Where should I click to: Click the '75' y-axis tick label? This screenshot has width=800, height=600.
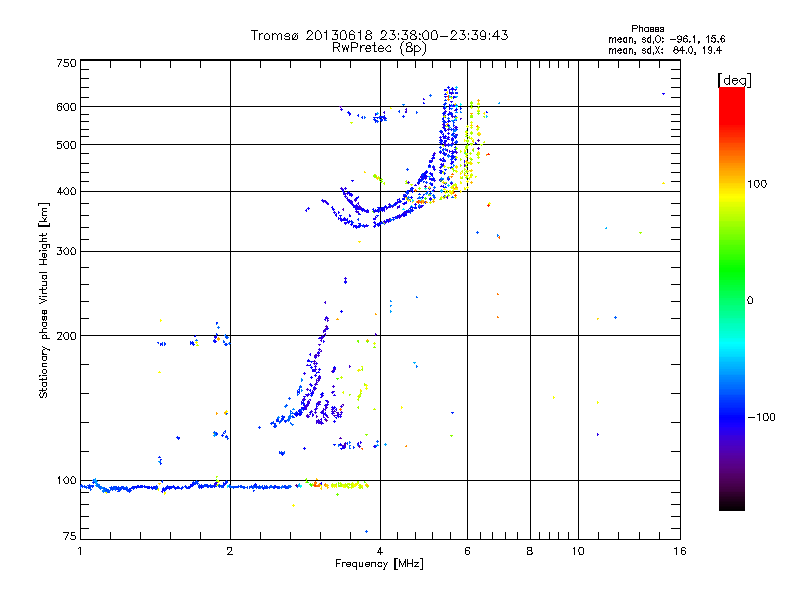click(x=69, y=536)
